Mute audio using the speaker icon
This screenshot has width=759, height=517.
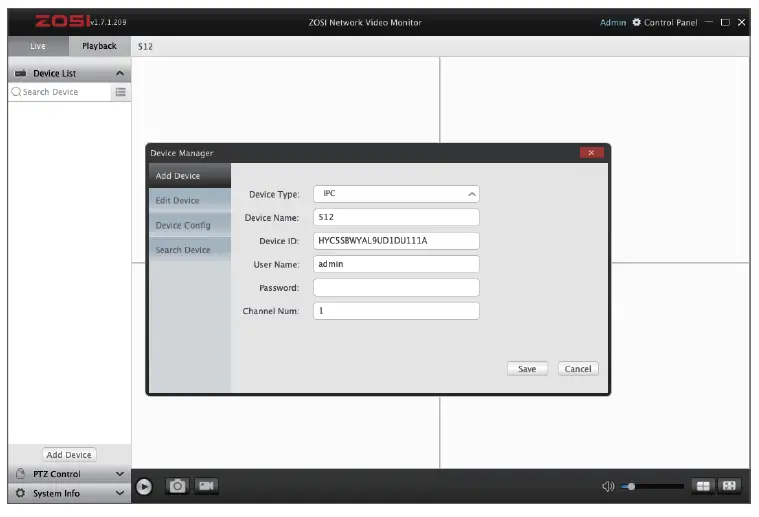click(608, 486)
